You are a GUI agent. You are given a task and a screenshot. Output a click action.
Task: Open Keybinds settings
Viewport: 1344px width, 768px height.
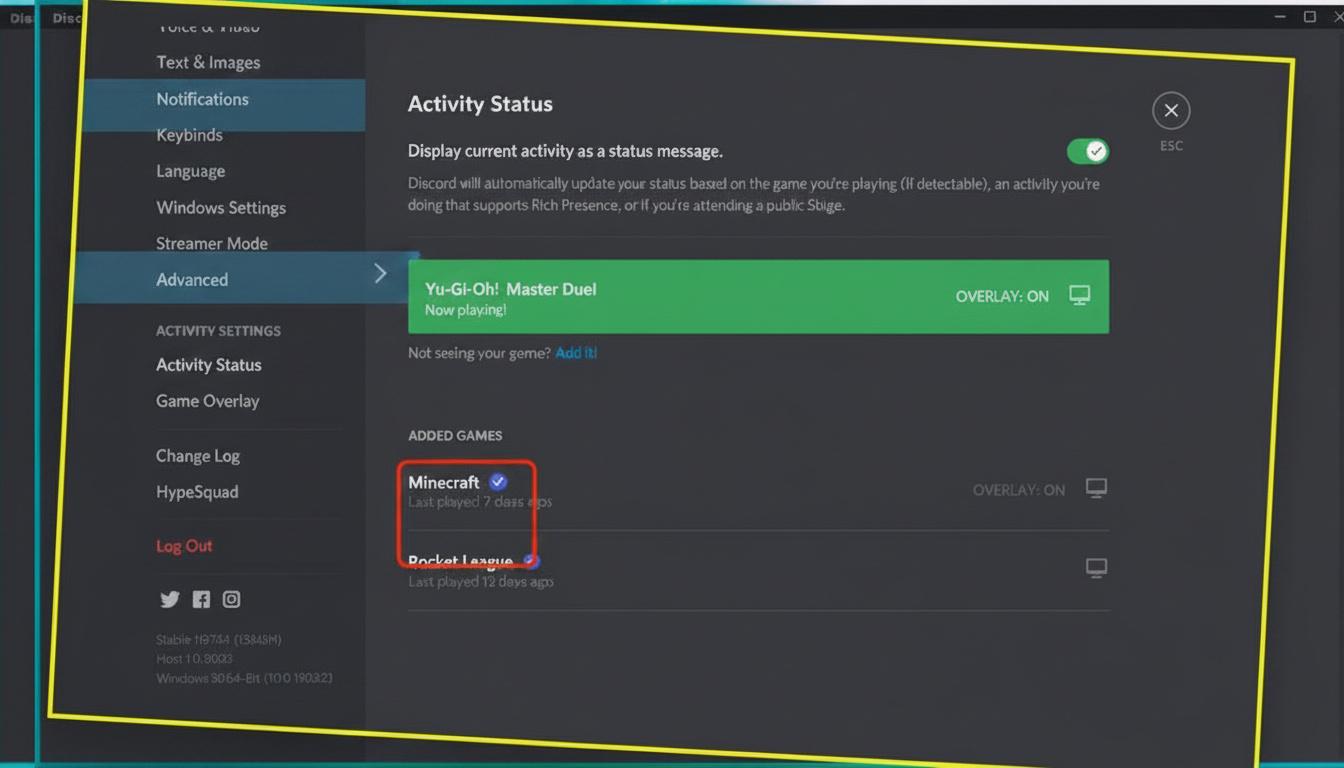[189, 135]
